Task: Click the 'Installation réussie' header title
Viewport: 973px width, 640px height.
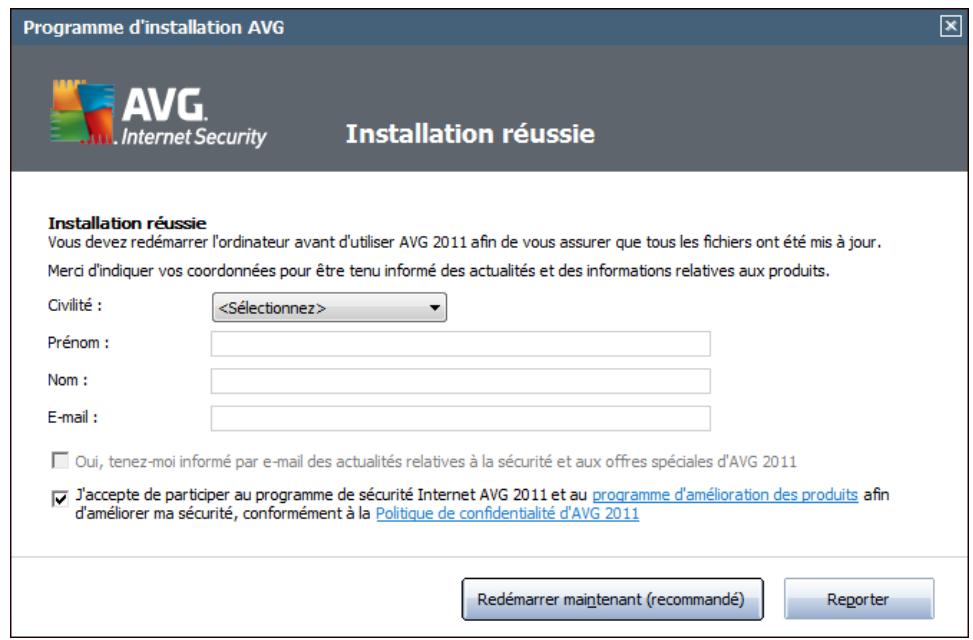Action: (470, 133)
